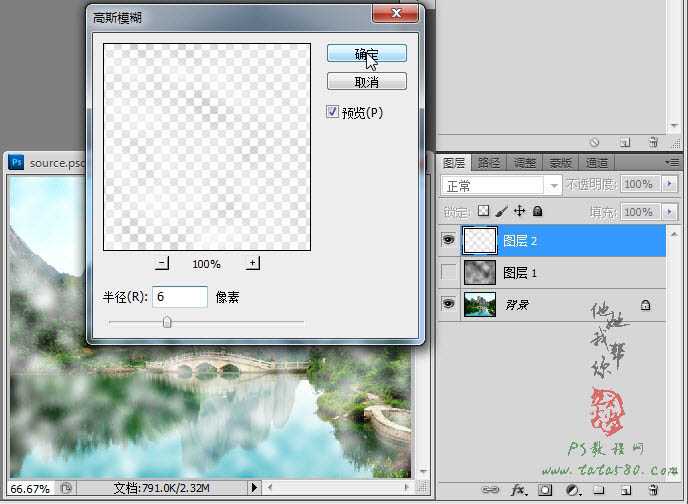Zoom in the blur preview with plus button
This screenshot has height=504, width=688.
click(x=253, y=263)
